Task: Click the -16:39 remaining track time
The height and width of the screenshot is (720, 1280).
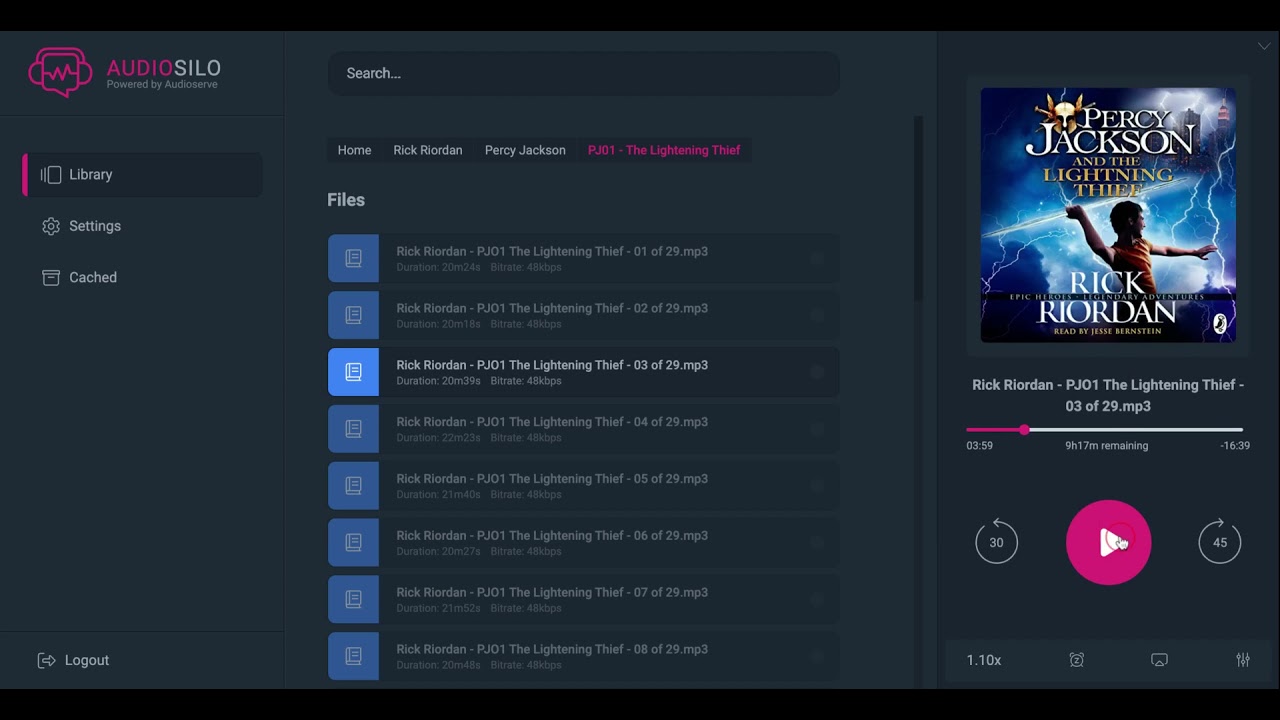Action: pyautogui.click(x=1235, y=446)
